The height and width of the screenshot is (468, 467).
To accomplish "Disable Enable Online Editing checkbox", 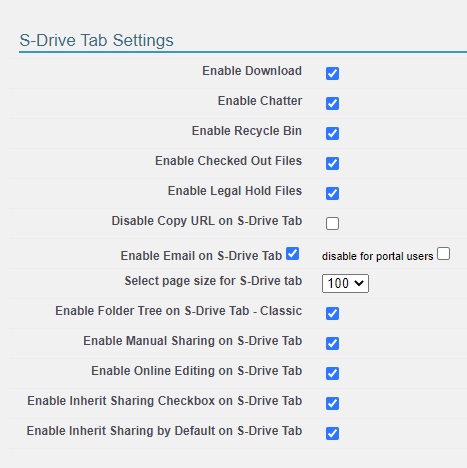I will pos(332,373).
